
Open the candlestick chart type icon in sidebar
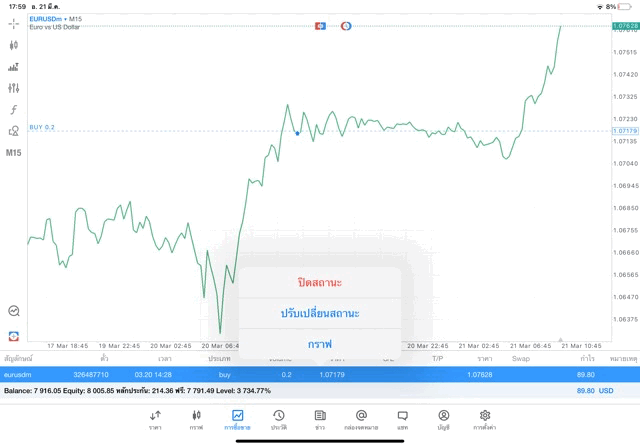(x=13, y=45)
